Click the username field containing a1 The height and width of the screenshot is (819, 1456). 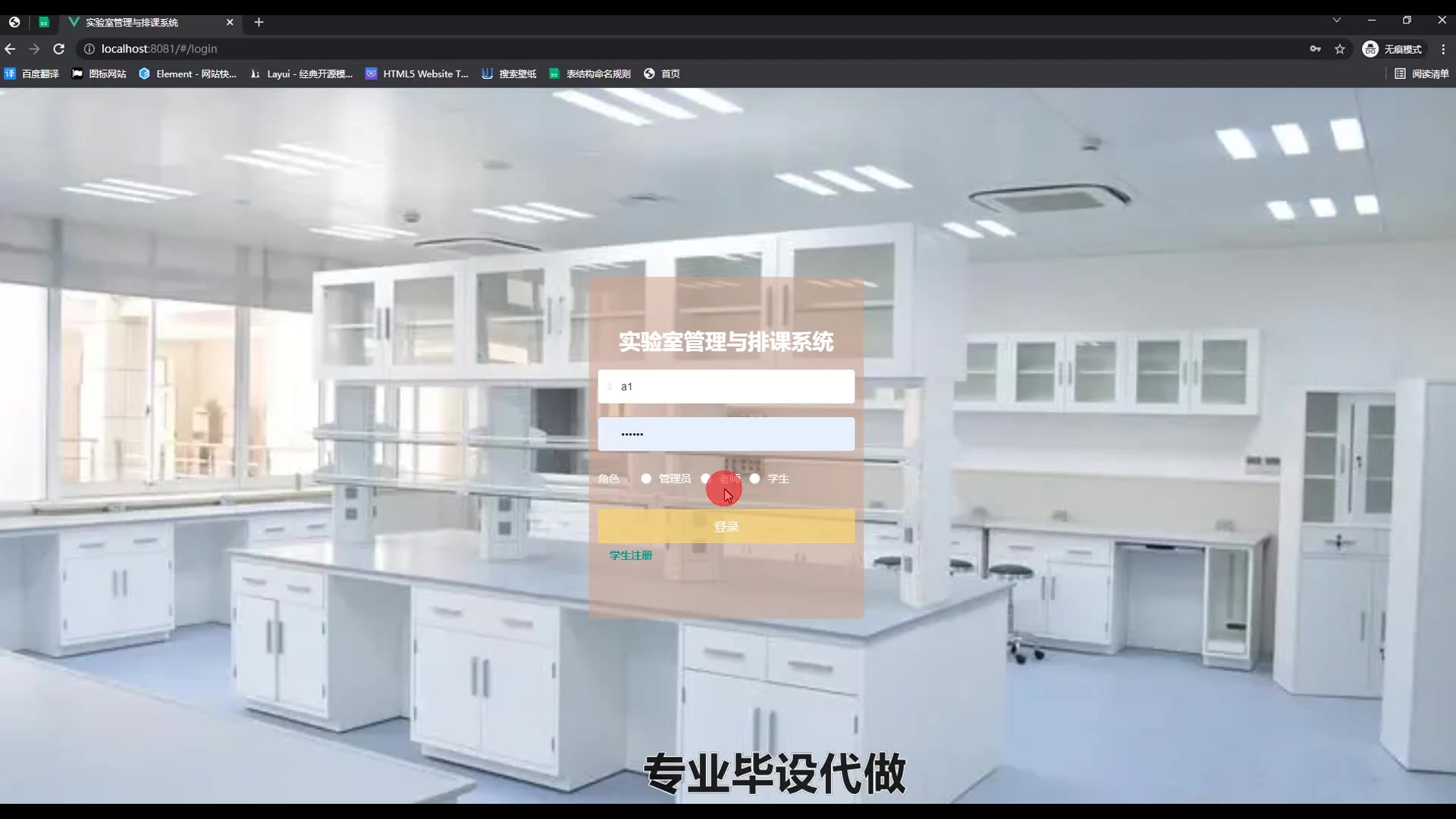point(726,387)
